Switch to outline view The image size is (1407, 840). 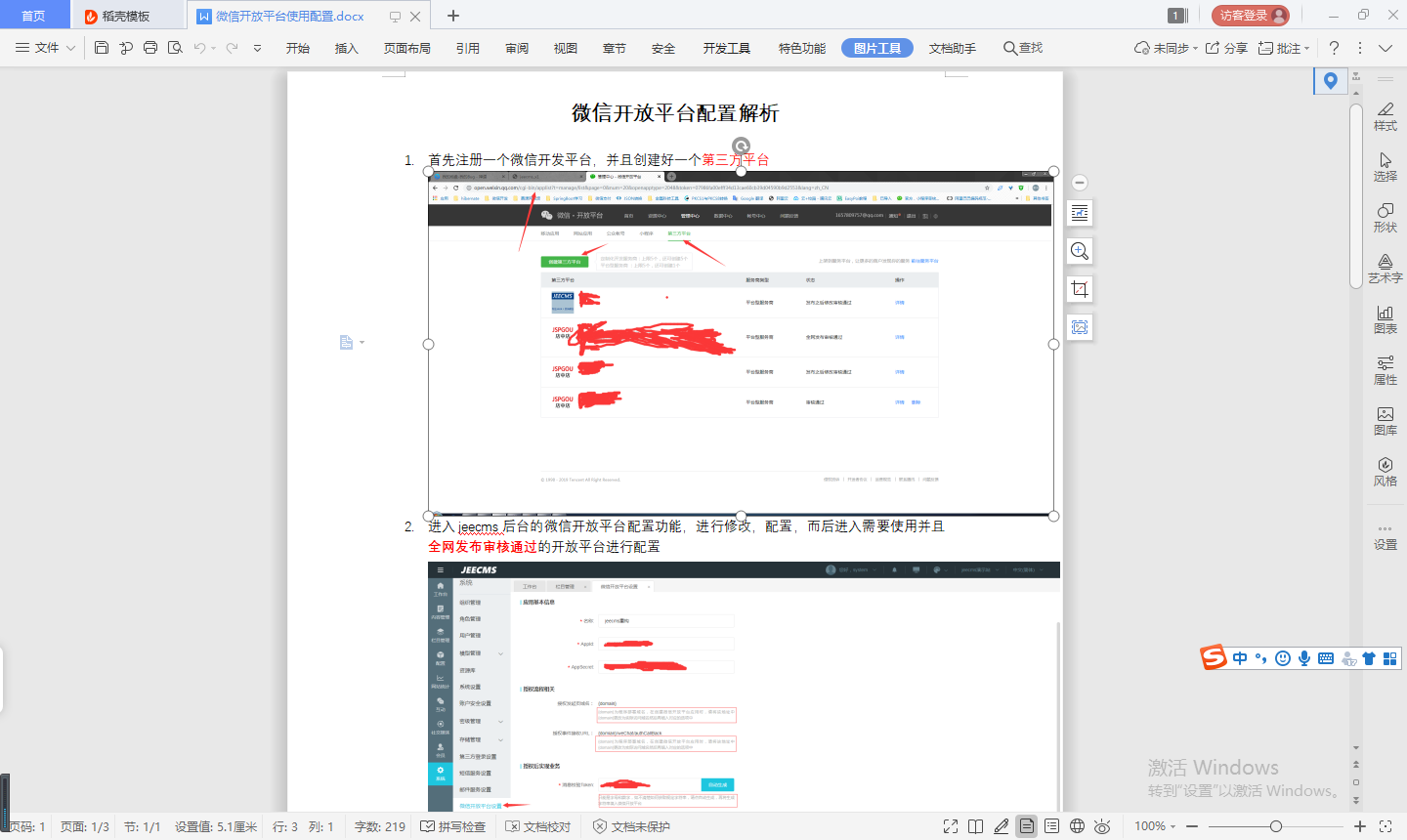[1051, 826]
